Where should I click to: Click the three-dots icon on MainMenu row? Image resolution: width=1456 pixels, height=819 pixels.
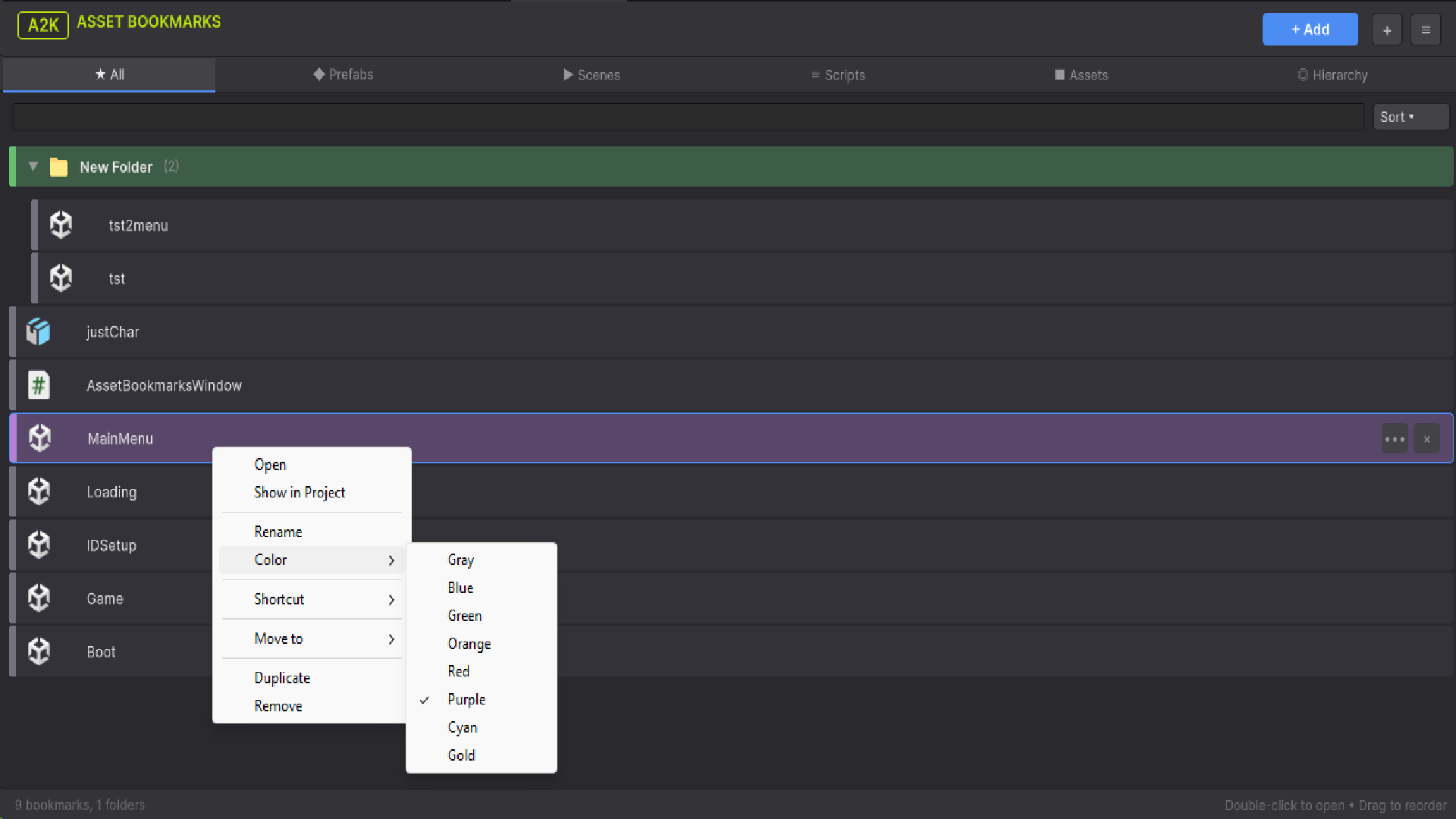pyautogui.click(x=1395, y=439)
